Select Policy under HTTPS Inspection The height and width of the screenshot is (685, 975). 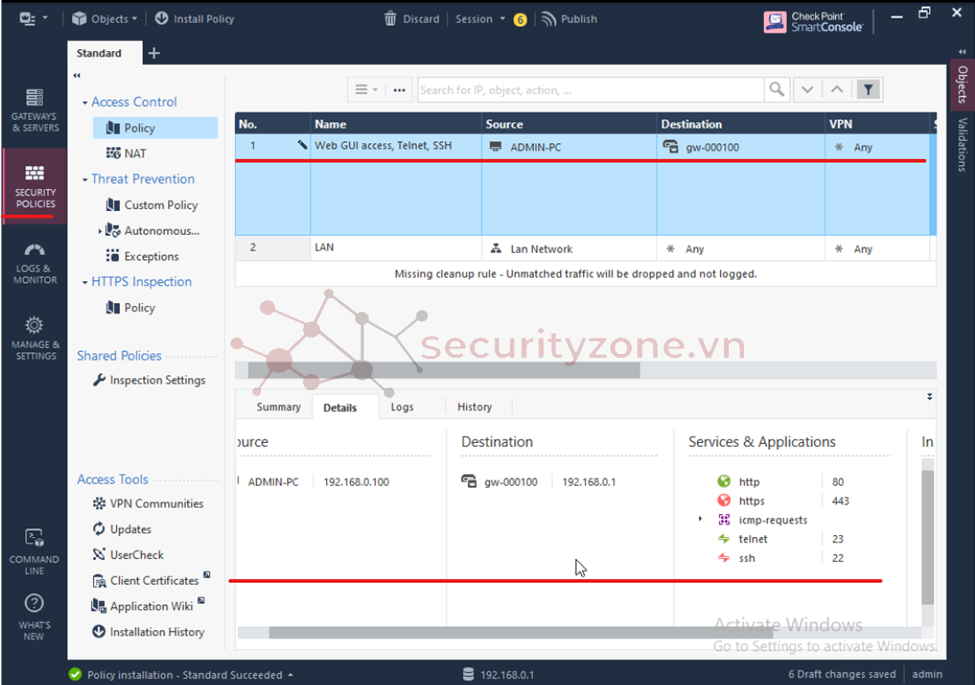click(131, 308)
